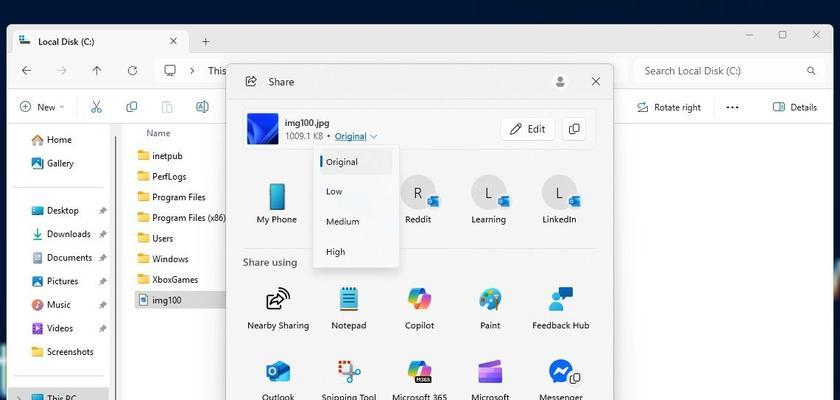This screenshot has width=840, height=400.
Task: Click the Search Local Disk field
Action: (729, 71)
